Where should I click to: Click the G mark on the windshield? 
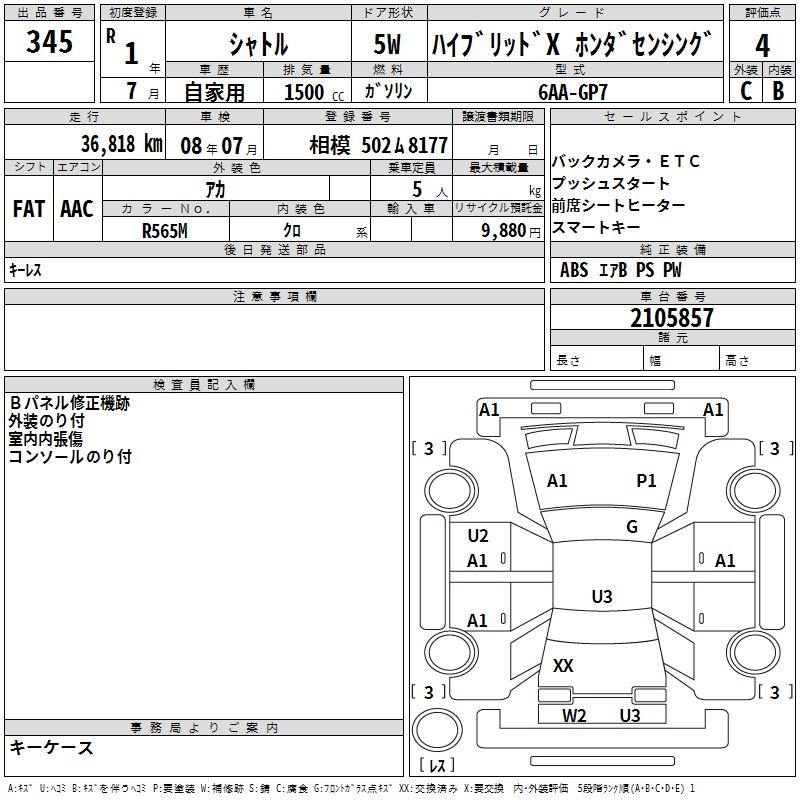pyautogui.click(x=632, y=527)
